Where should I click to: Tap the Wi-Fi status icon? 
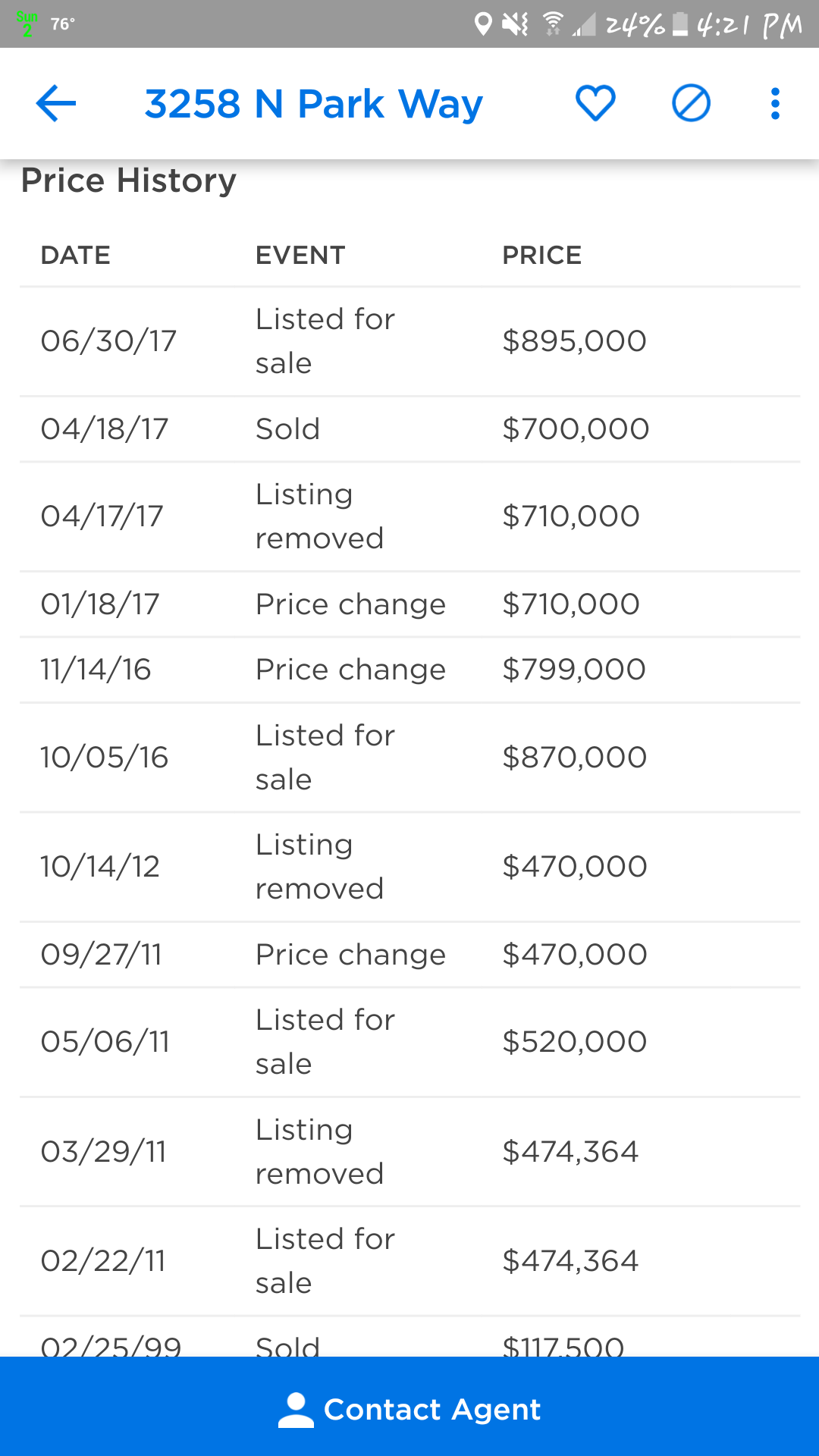553,24
